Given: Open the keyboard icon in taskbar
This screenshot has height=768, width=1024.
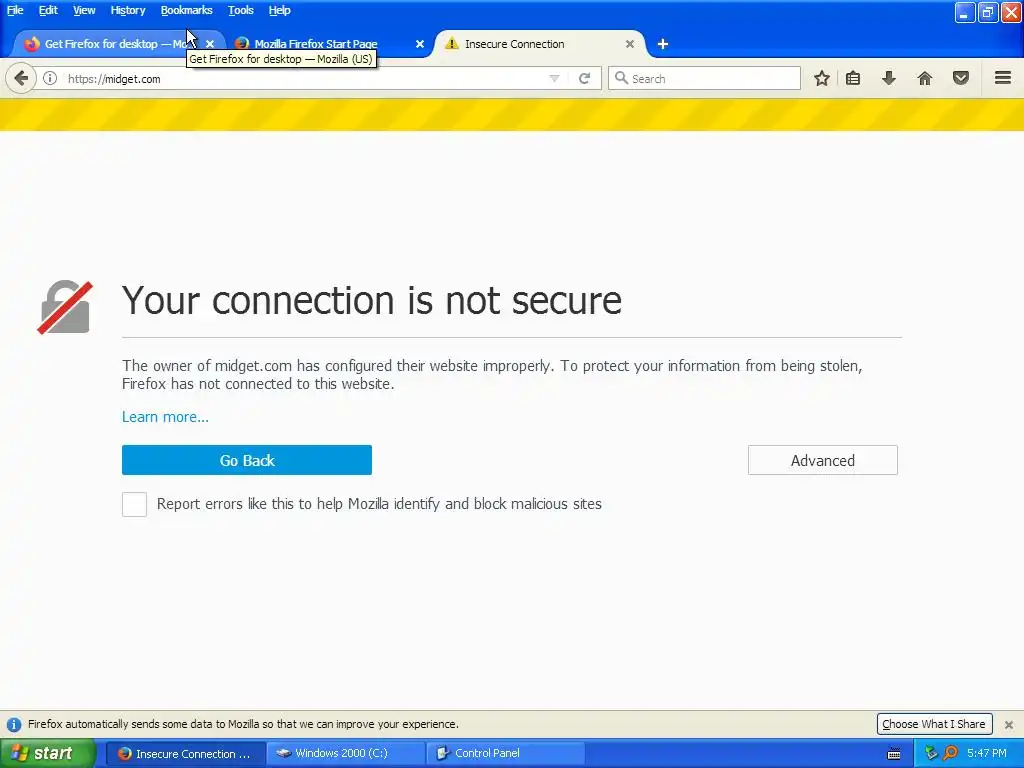Looking at the screenshot, I should 894,754.
